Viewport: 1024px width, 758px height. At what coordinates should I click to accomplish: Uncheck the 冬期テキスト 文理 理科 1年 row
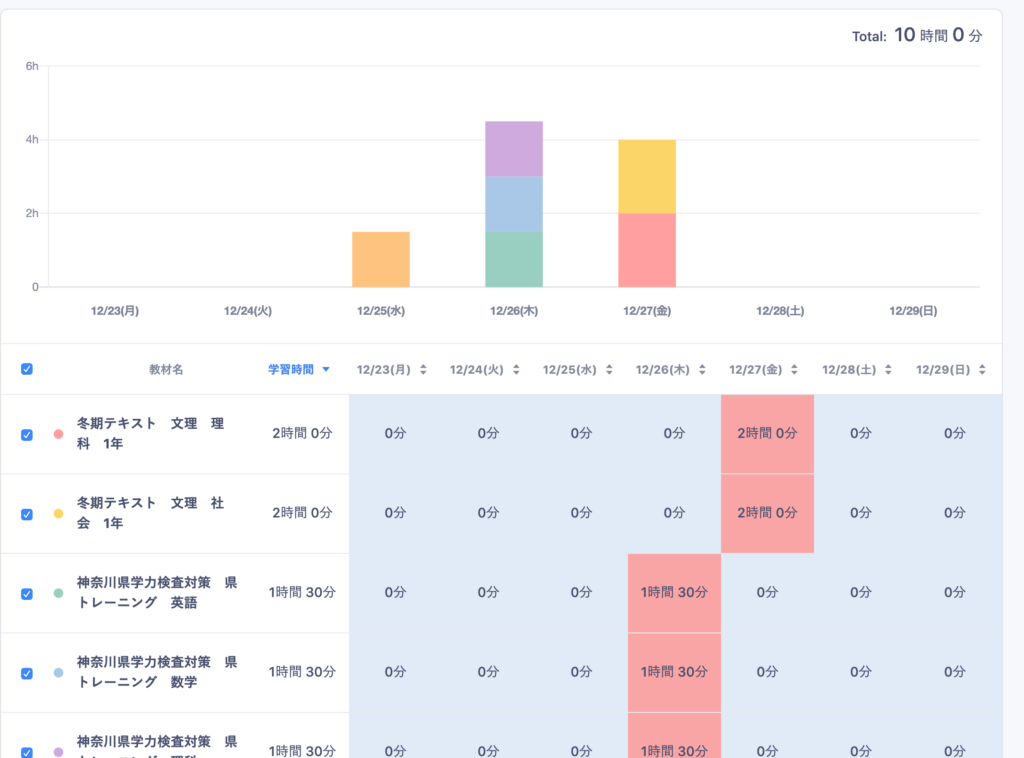click(x=27, y=434)
